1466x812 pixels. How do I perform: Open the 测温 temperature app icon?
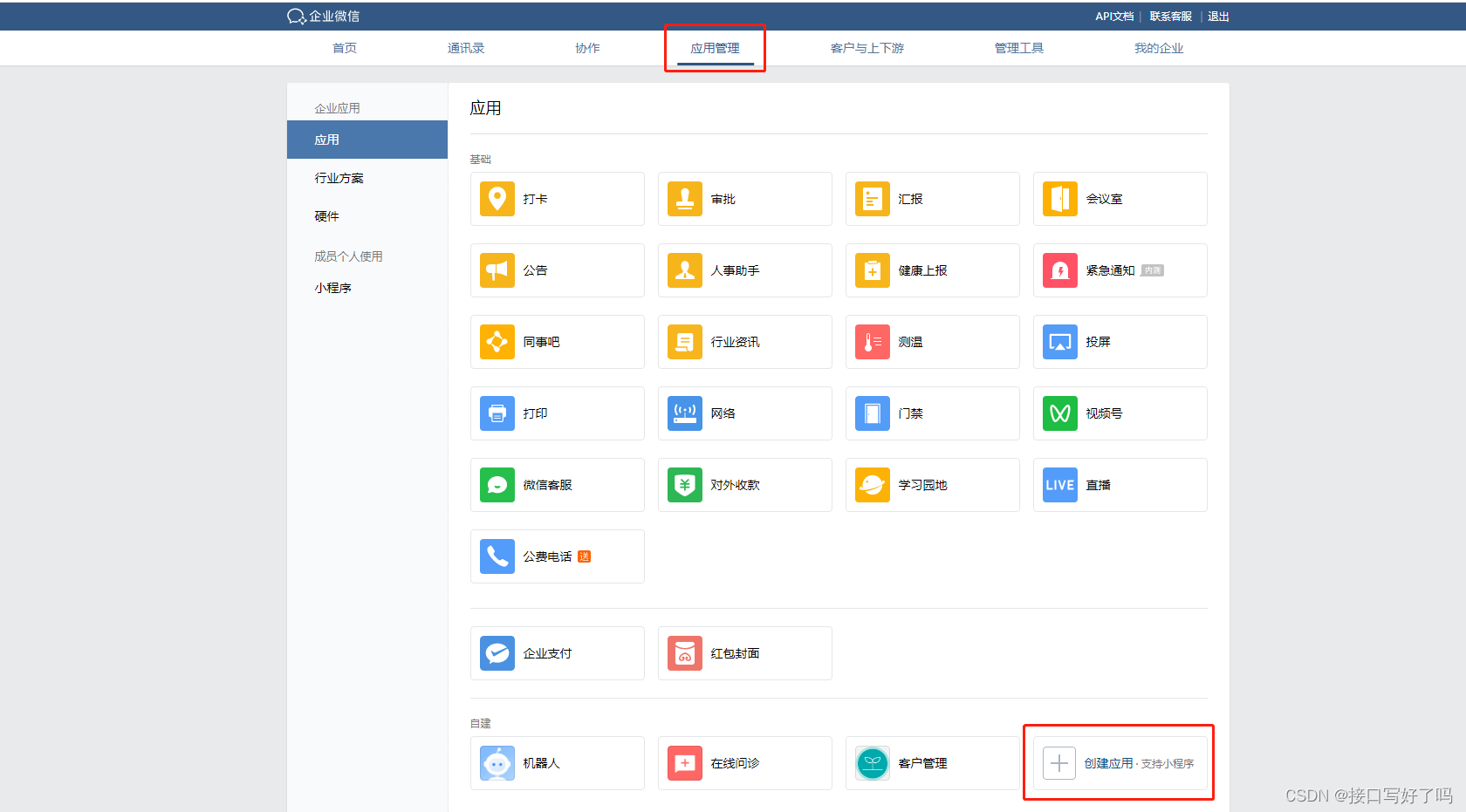(873, 342)
